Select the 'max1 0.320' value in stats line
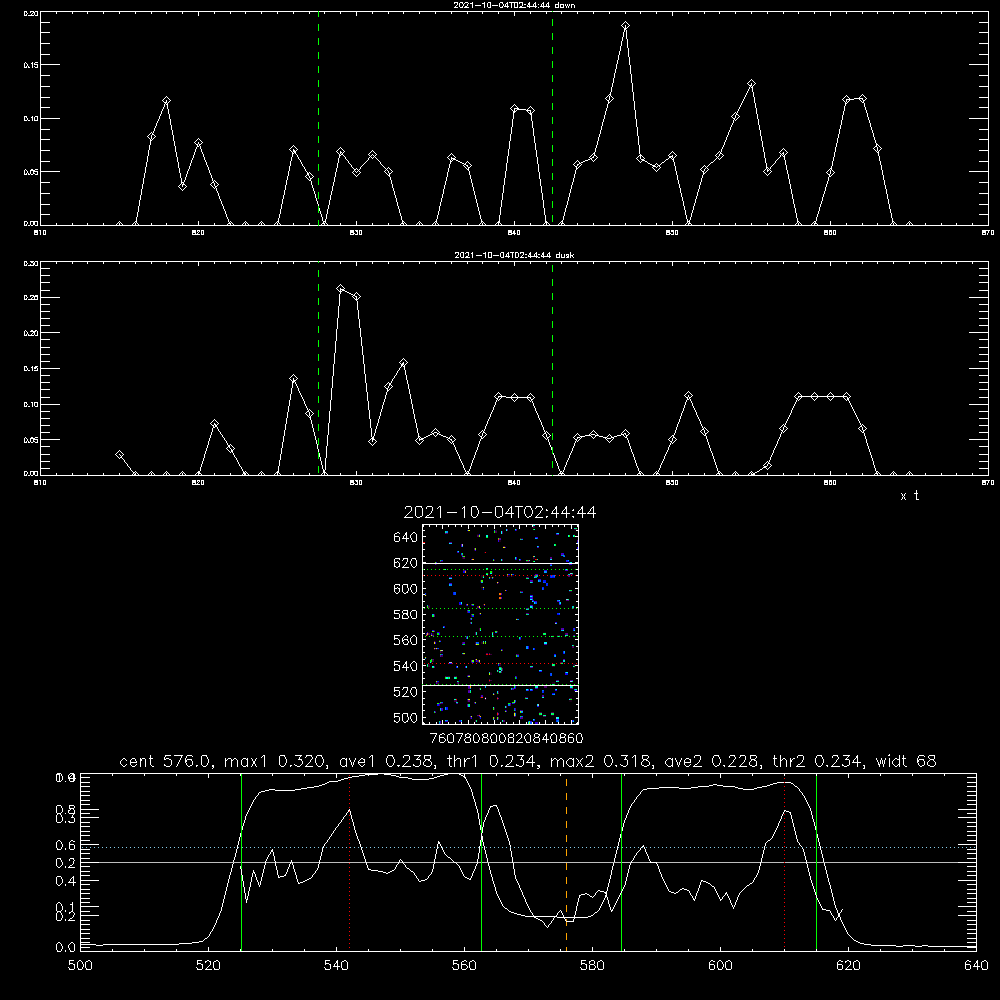This screenshot has height=1000, width=1000. point(274,761)
